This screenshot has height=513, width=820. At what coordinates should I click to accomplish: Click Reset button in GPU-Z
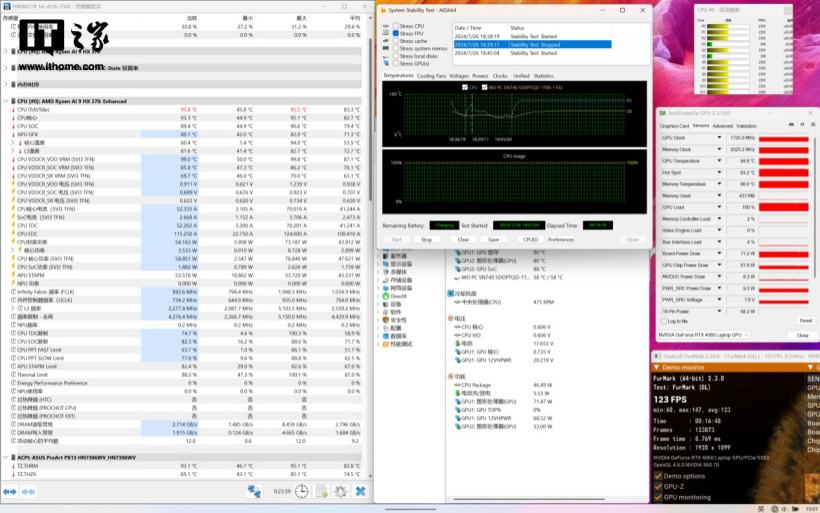click(x=804, y=321)
